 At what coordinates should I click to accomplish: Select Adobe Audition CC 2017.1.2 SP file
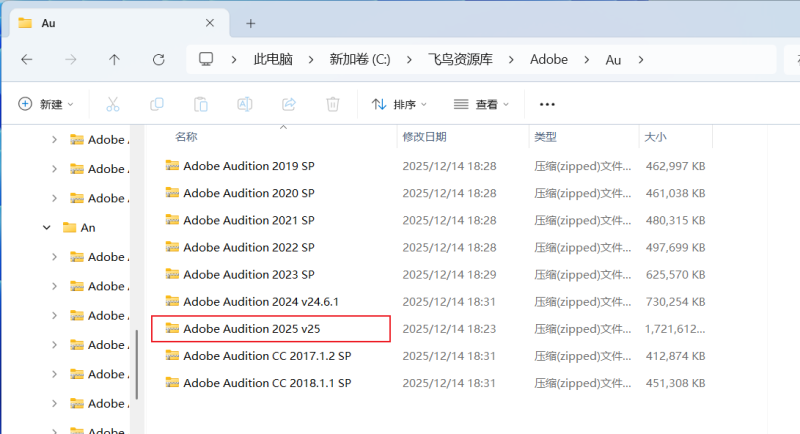(267, 355)
